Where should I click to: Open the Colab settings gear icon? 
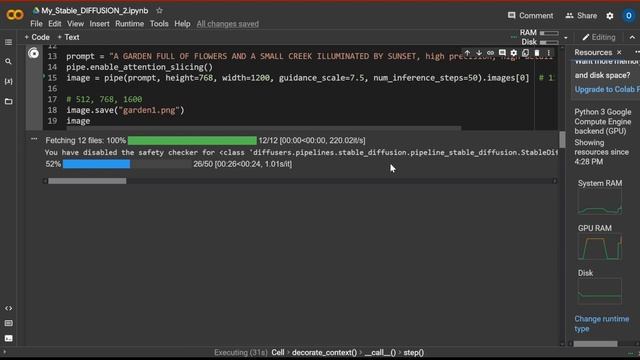pyautogui.click(x=610, y=16)
